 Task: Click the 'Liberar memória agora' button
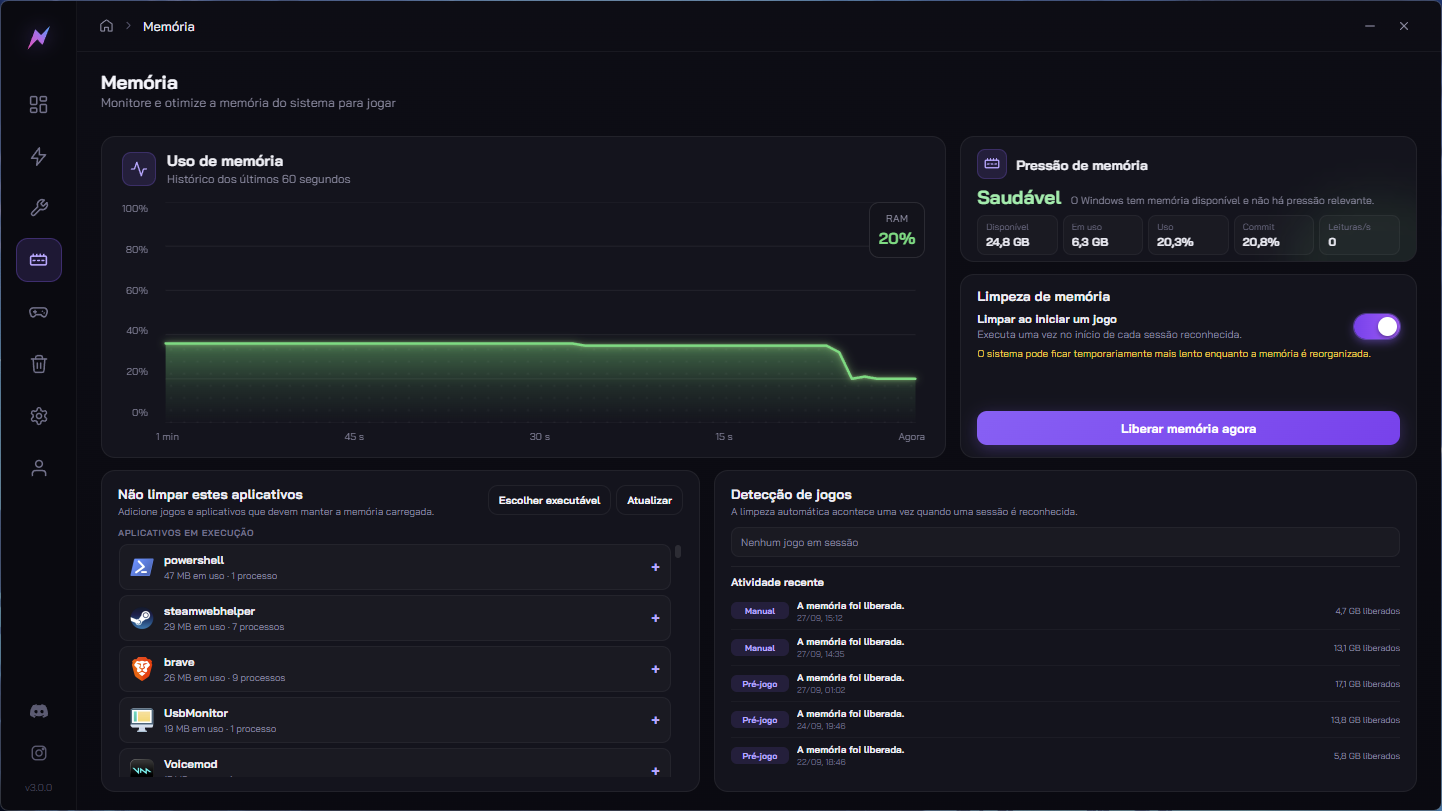(1188, 428)
